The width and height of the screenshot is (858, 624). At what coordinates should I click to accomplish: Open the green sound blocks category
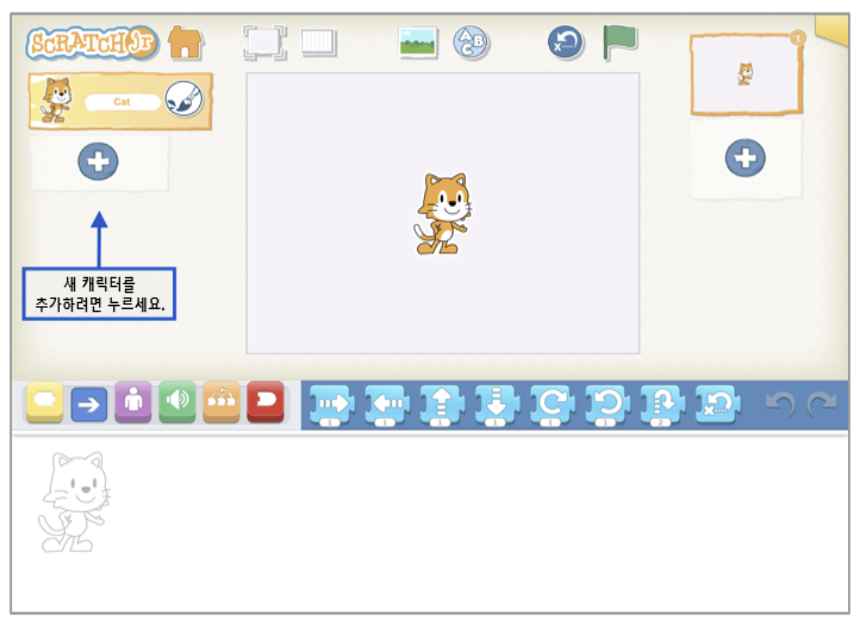[x=177, y=402]
